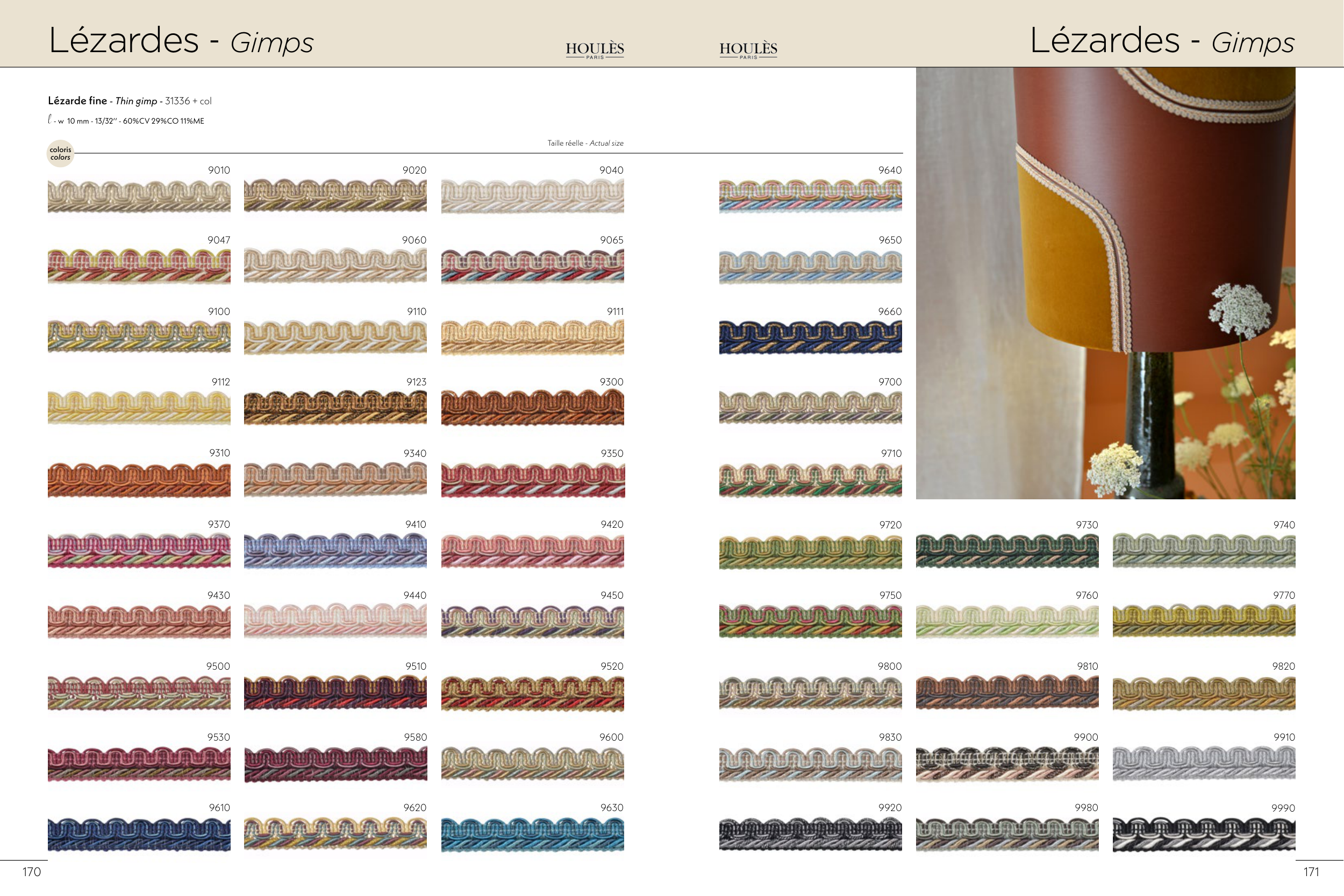Select the turquoise 9630 gimp swatch

coord(532,834)
